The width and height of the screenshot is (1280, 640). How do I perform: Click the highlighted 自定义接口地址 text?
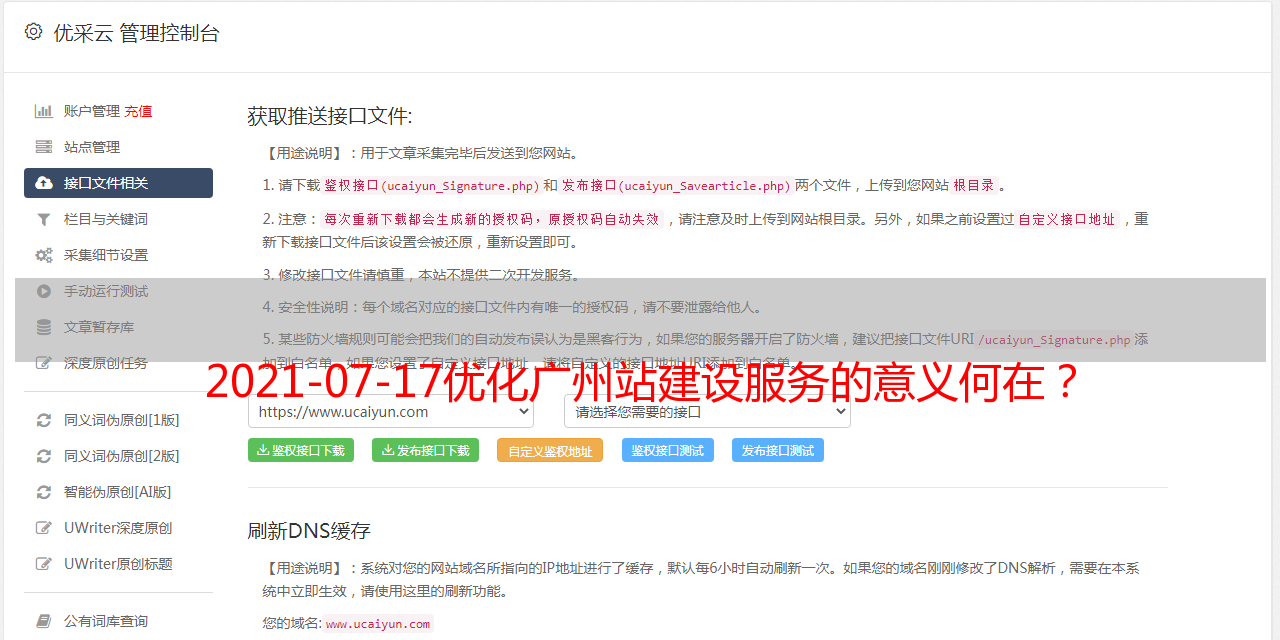(x=1066, y=219)
